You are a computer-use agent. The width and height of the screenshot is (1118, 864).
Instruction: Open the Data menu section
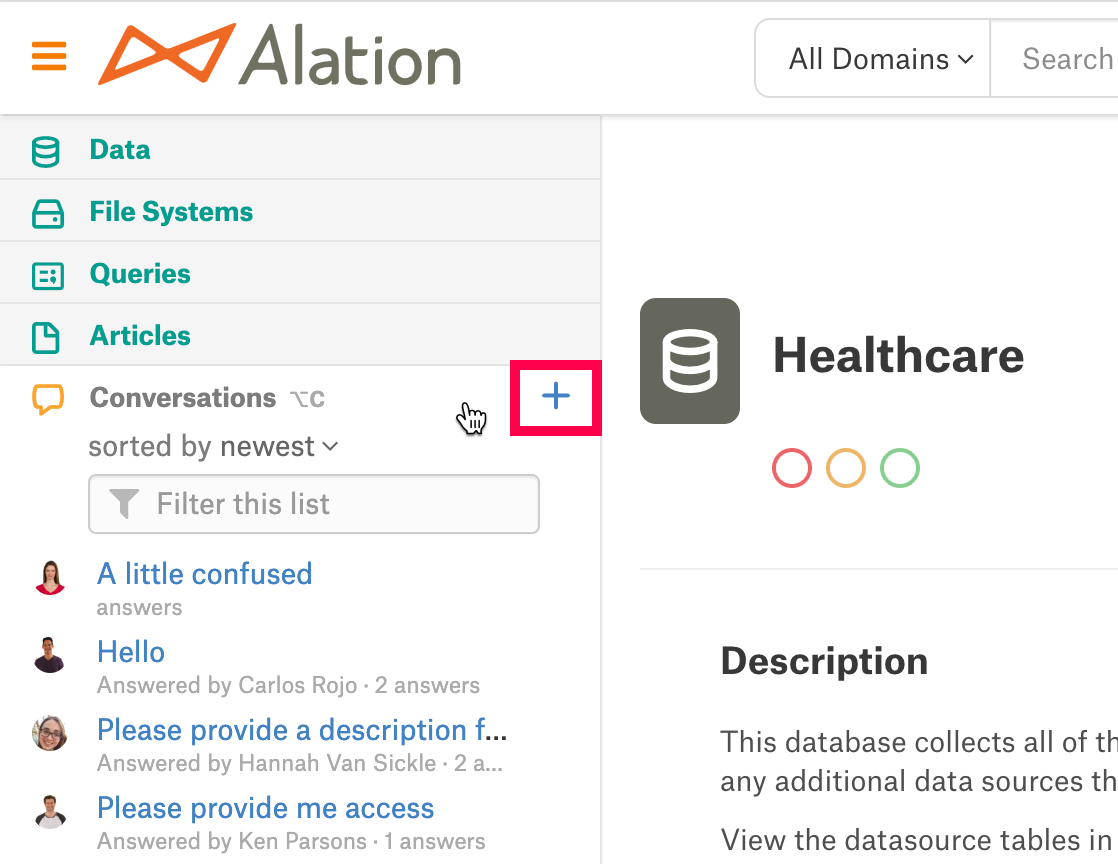click(x=300, y=150)
